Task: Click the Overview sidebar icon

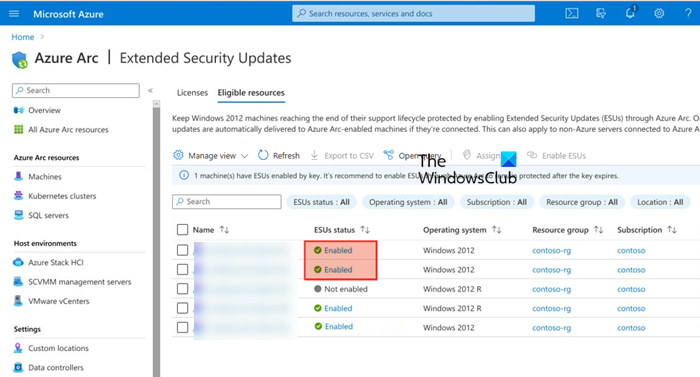Action: [18, 110]
